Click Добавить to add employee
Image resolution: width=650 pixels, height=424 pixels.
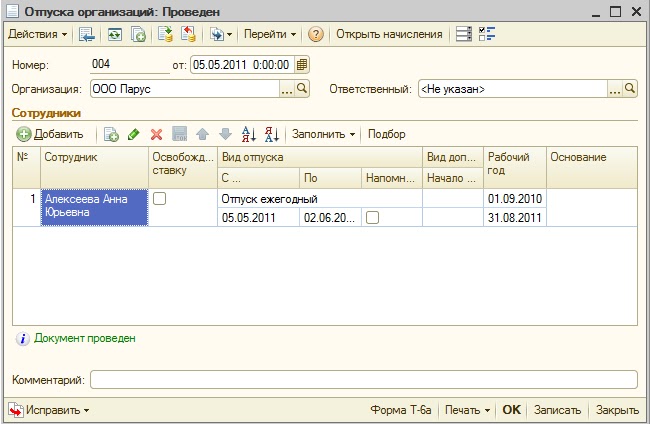tap(50, 134)
